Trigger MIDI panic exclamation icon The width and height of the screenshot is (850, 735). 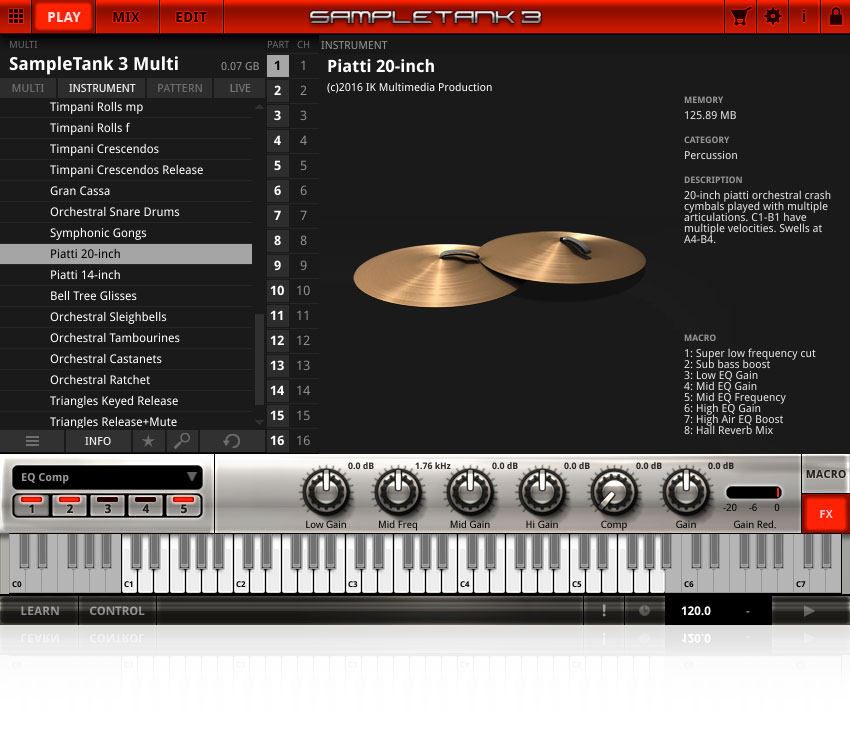click(604, 609)
